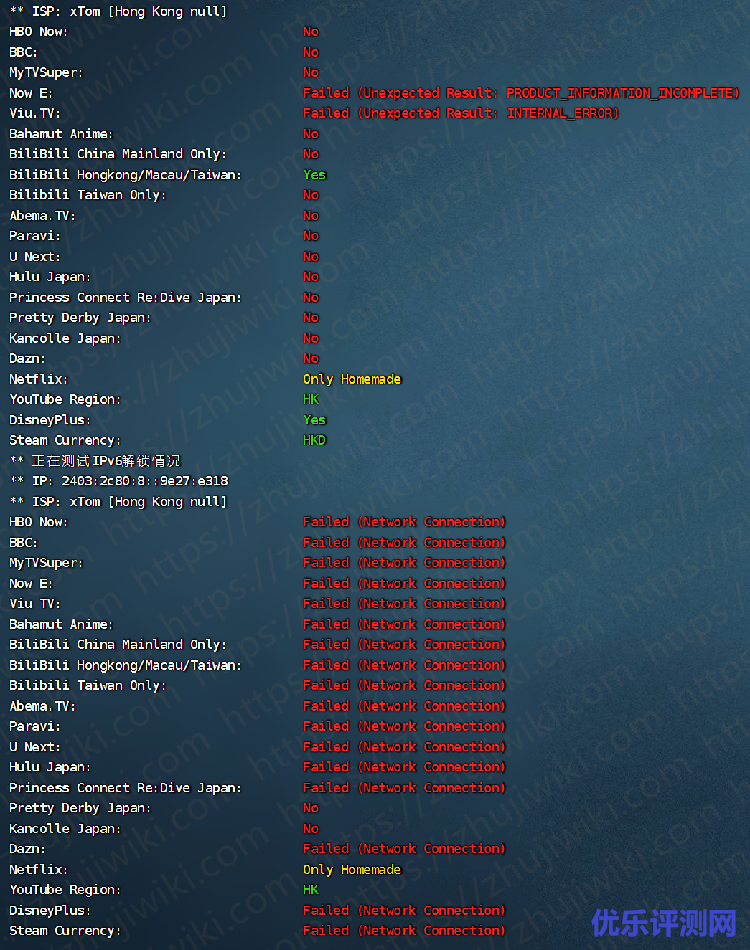Select the red "No" beside Dazn
This screenshot has width=750, height=950.
coord(311,359)
